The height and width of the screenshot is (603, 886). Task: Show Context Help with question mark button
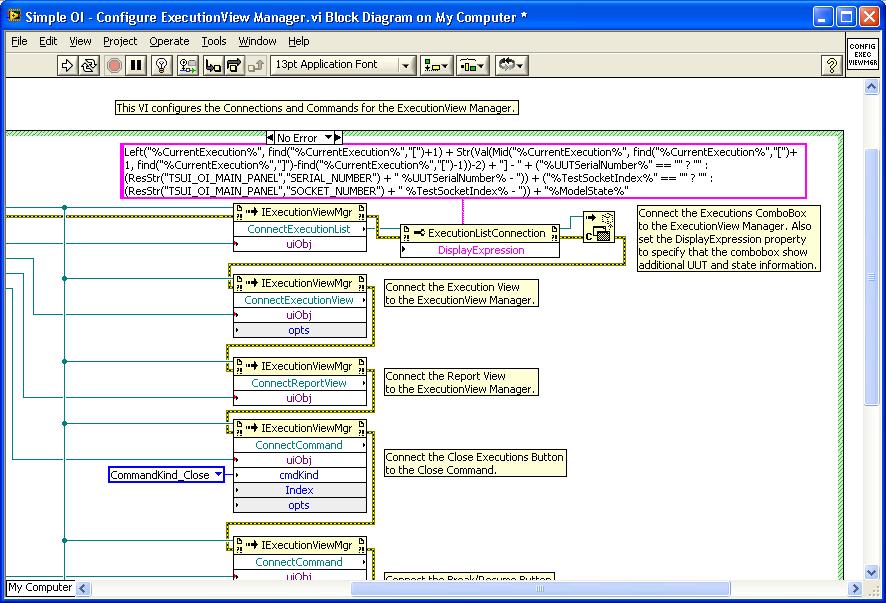point(831,66)
